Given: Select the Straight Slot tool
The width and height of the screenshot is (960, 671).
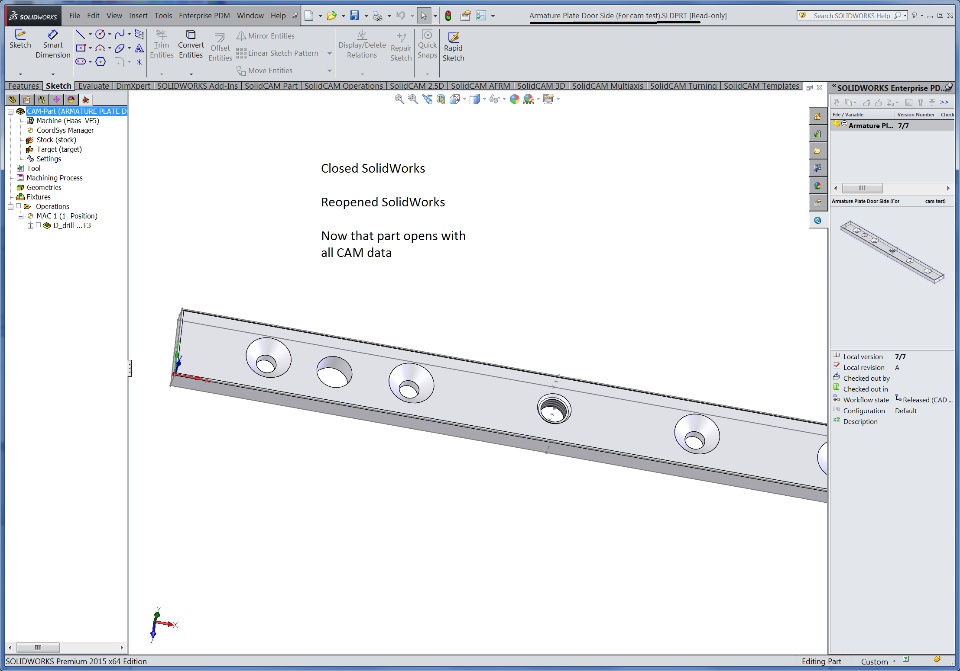Looking at the screenshot, I should click(x=80, y=61).
